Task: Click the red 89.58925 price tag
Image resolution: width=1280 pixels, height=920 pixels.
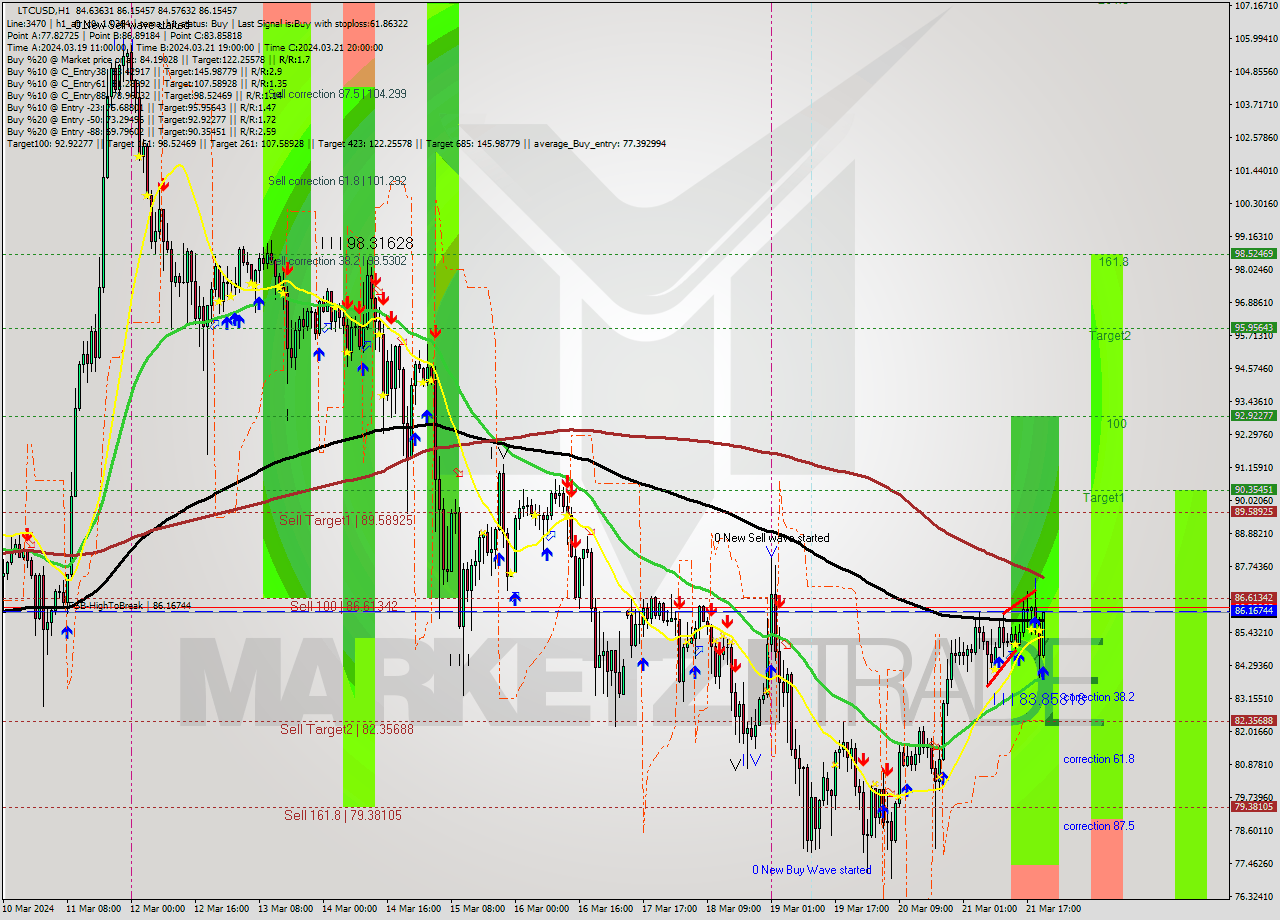Action: (1254, 511)
